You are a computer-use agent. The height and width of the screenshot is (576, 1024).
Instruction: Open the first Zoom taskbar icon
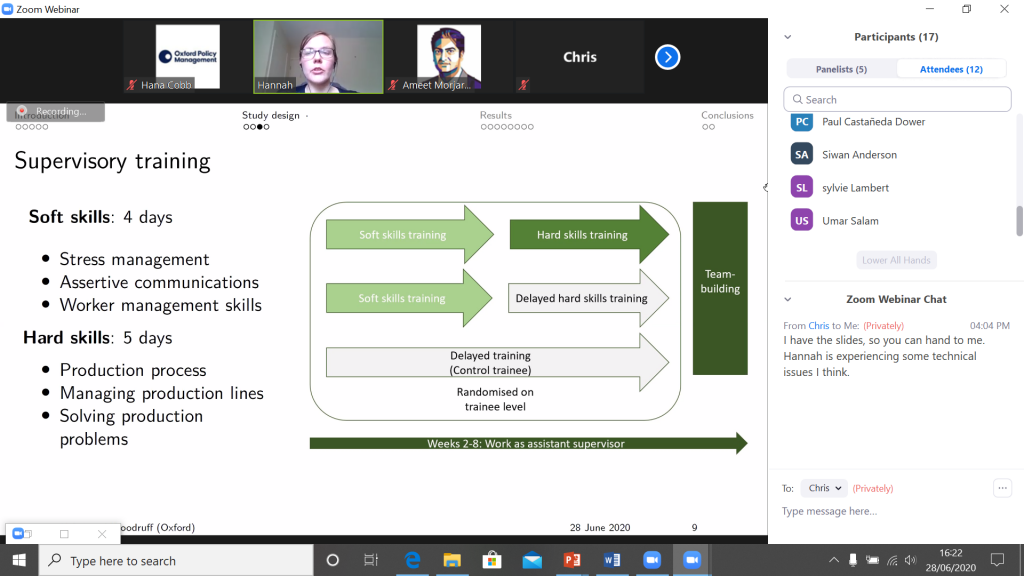tap(652, 560)
